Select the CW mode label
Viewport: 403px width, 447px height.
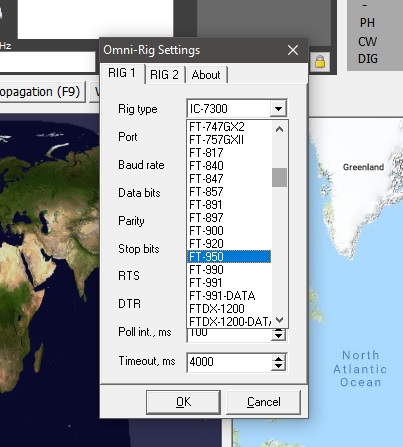[367, 41]
